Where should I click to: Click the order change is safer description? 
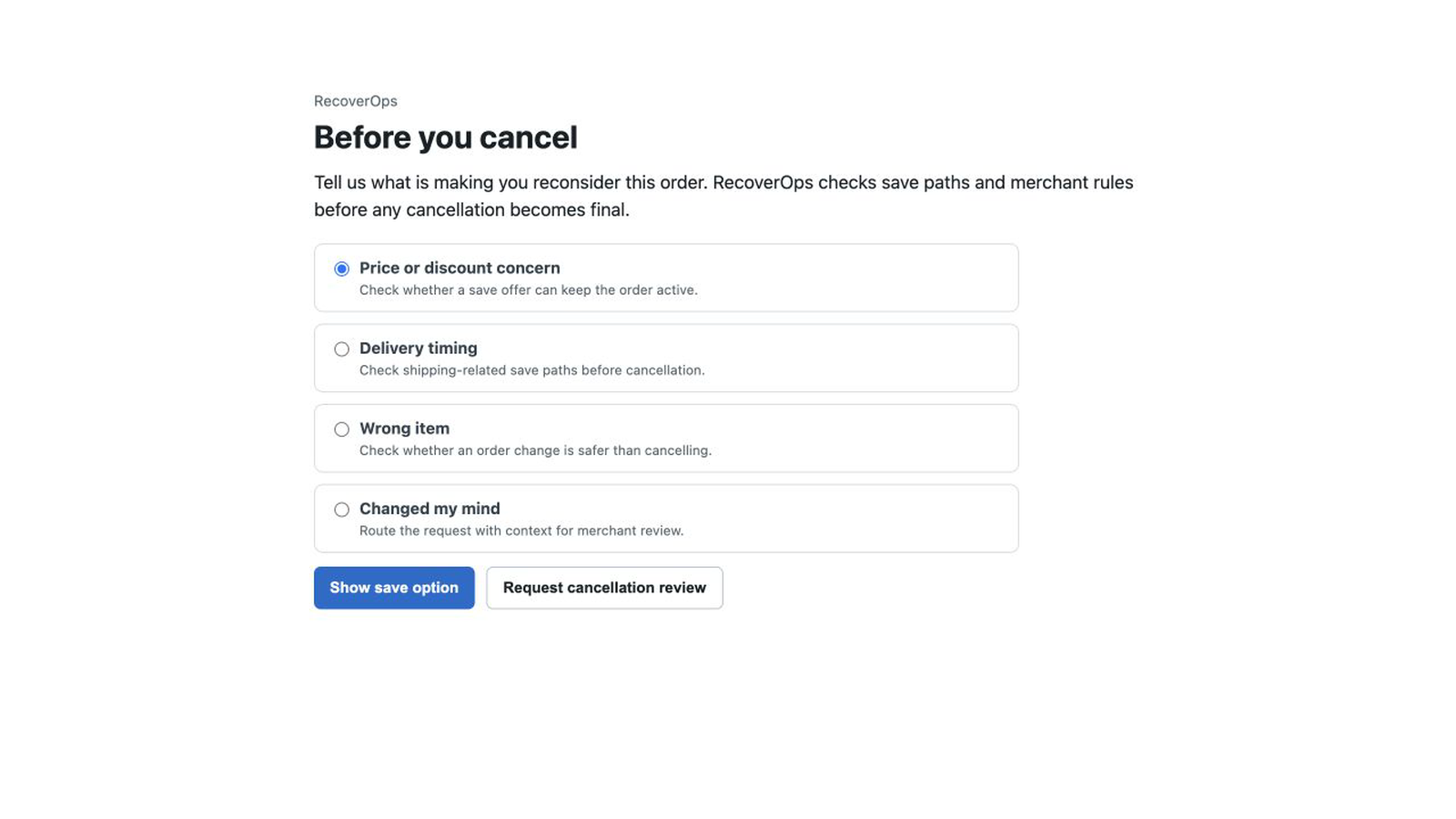(536, 450)
